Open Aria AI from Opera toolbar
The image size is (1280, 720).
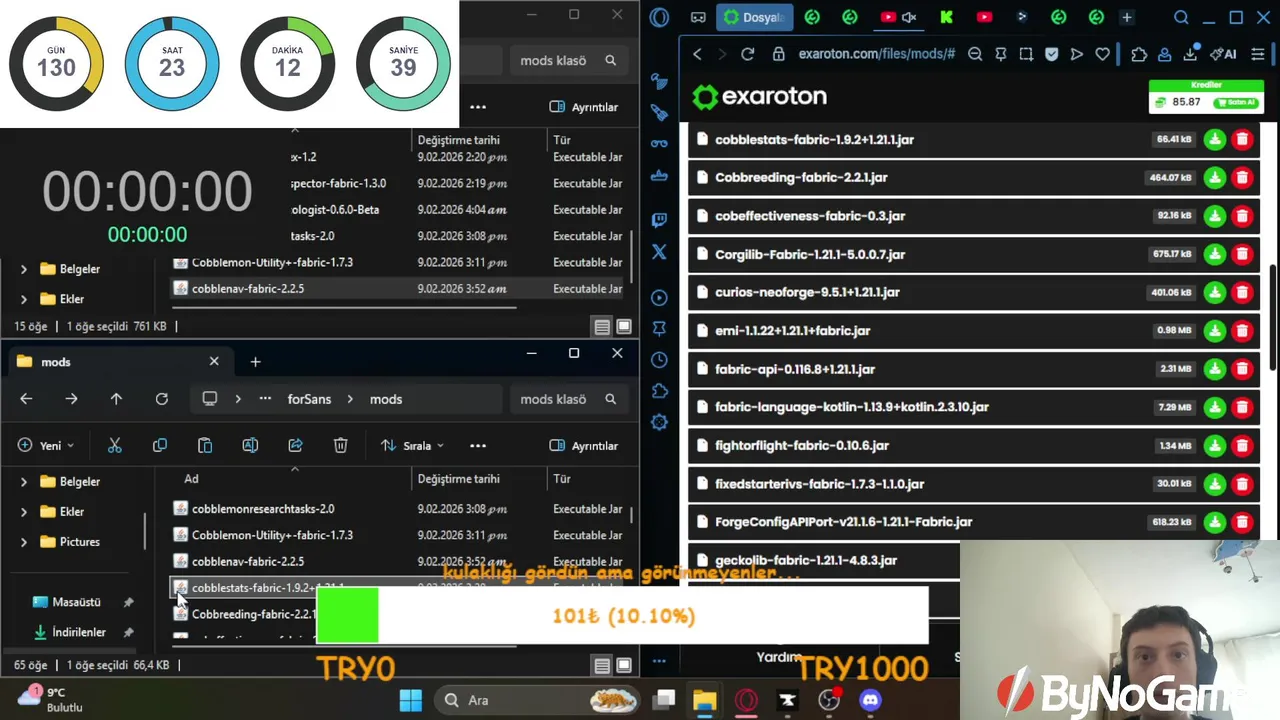click(1223, 54)
